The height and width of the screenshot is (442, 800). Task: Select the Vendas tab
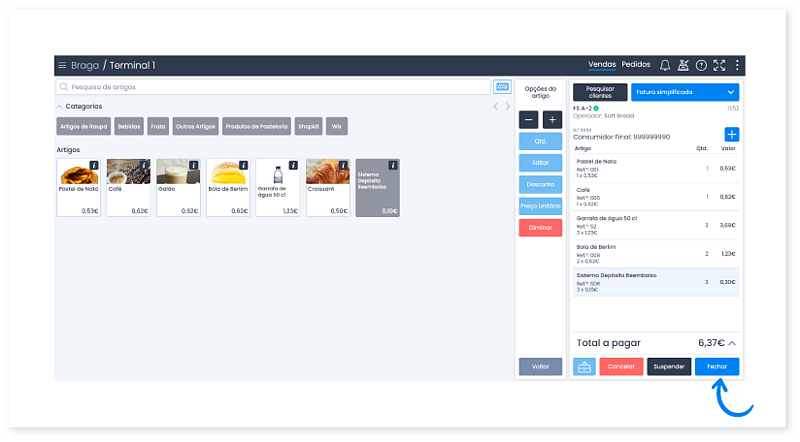tap(602, 65)
